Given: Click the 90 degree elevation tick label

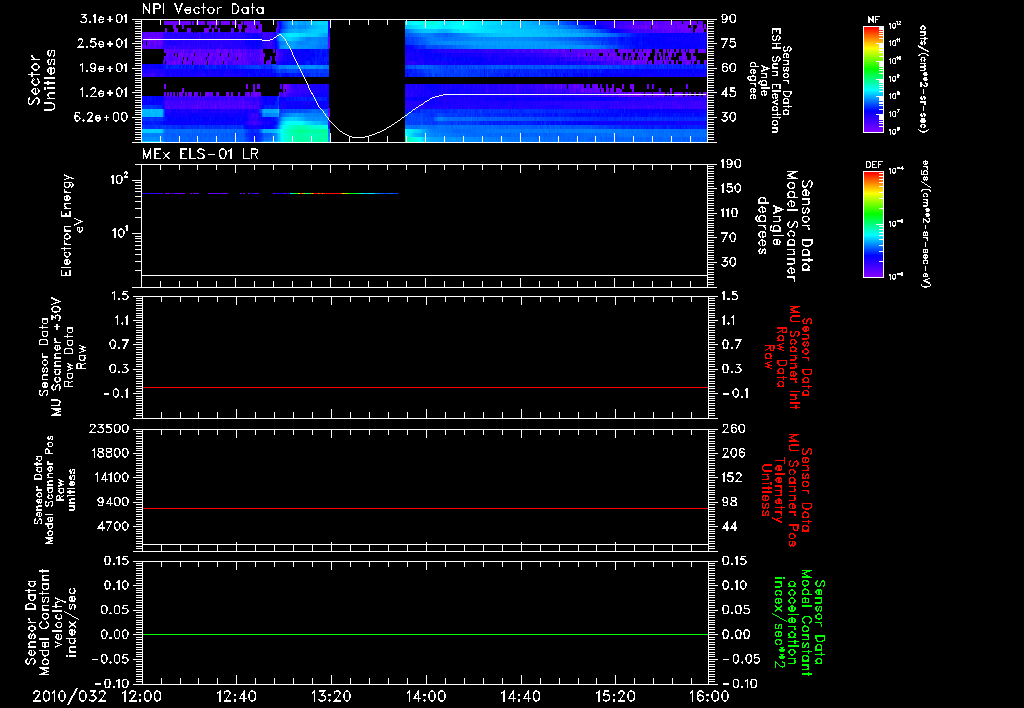Looking at the screenshot, I should click(729, 19).
